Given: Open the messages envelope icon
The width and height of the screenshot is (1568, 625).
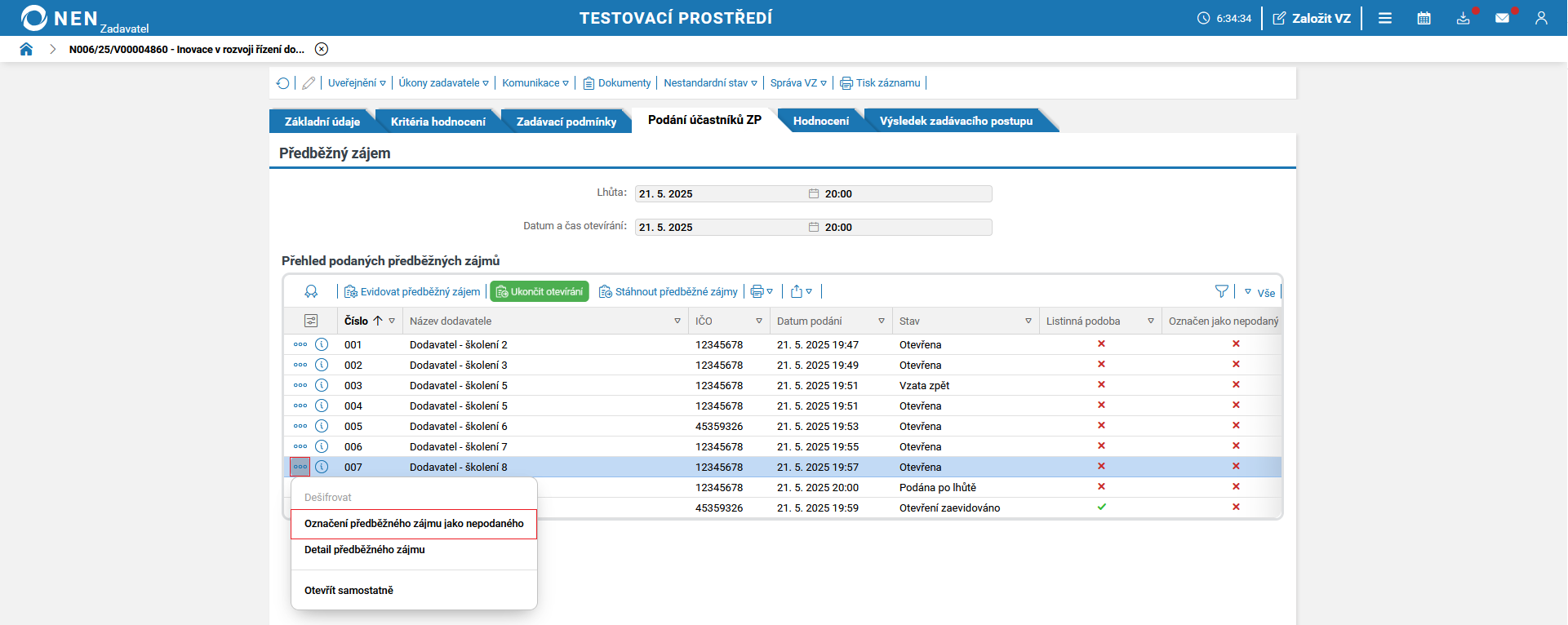Looking at the screenshot, I should pyautogui.click(x=1503, y=18).
